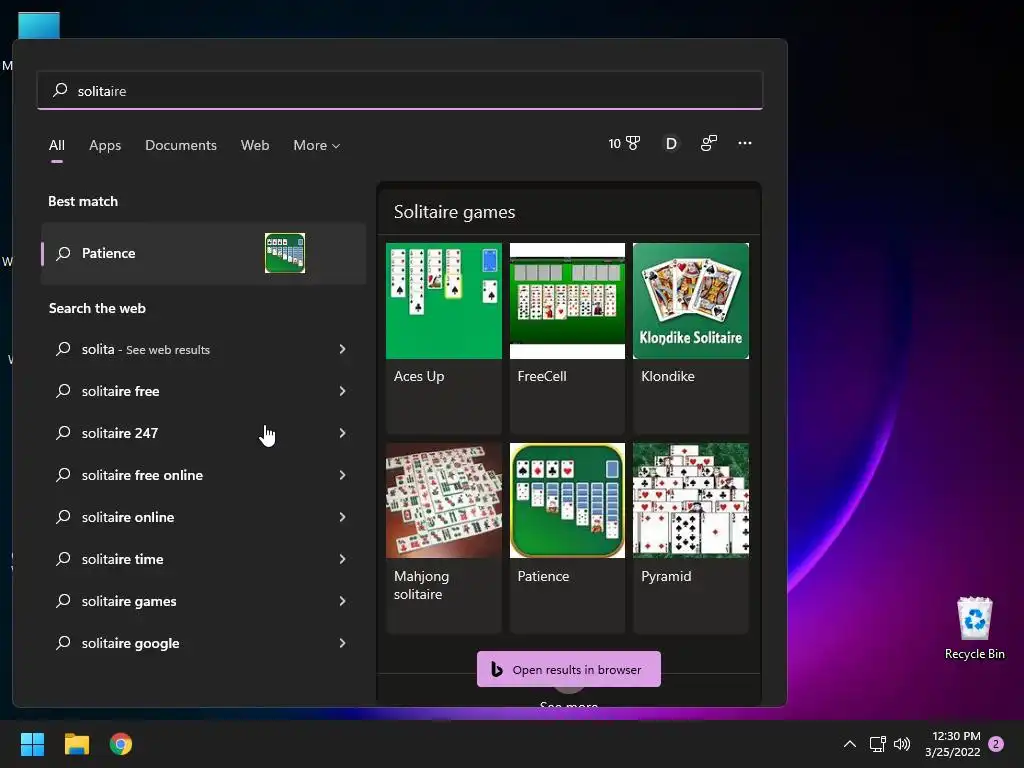The image size is (1024, 768).
Task: Click the Patience app thumbnail in Best match
Action: tap(285, 253)
